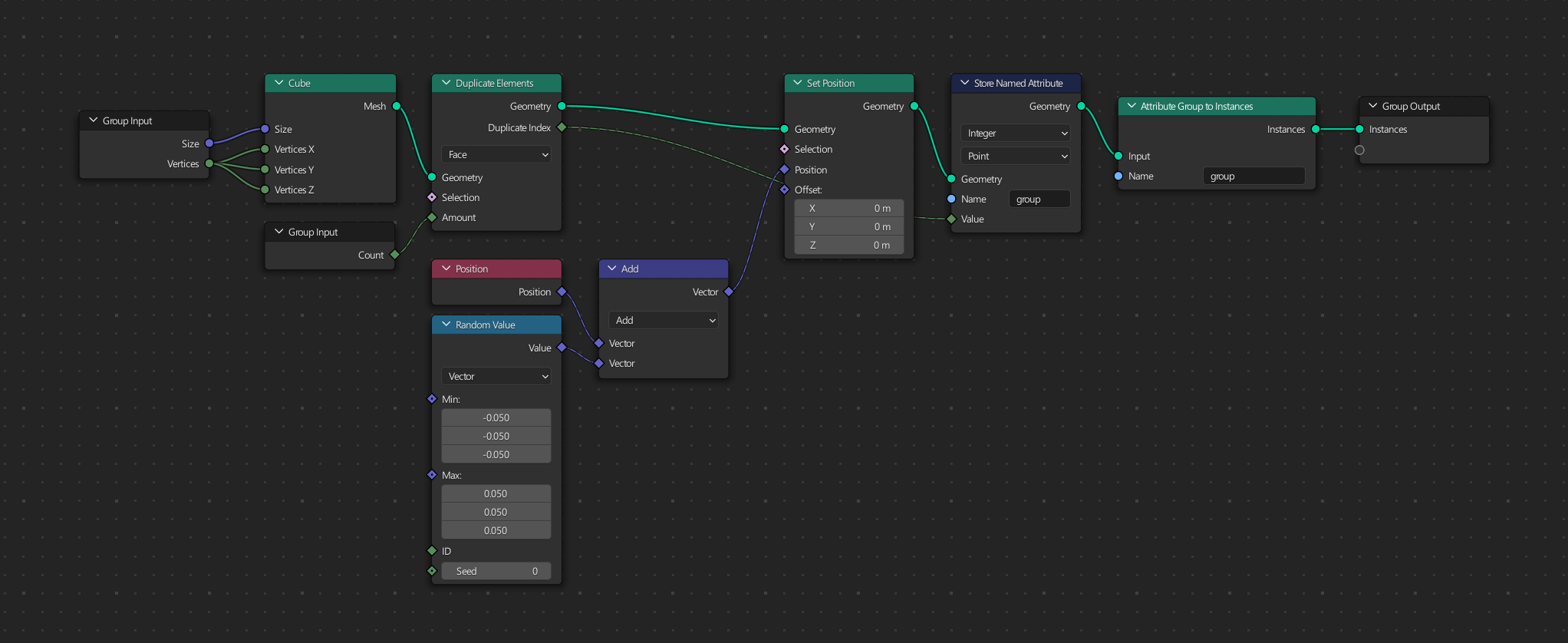Open the Vector data type dropdown in Random Value
The width and height of the screenshot is (1568, 643).
pyautogui.click(x=496, y=376)
